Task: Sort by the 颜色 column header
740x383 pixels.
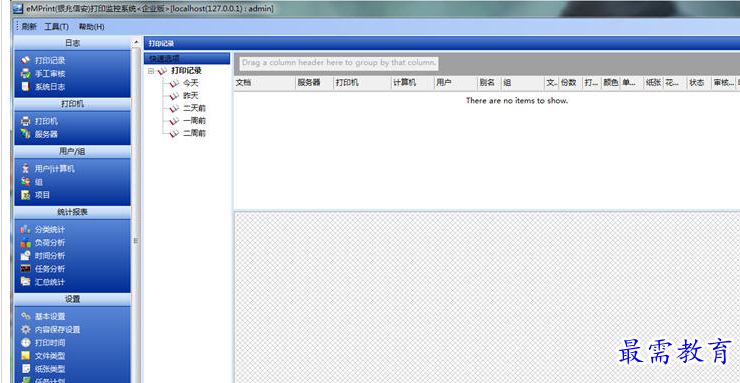Action: click(x=610, y=83)
